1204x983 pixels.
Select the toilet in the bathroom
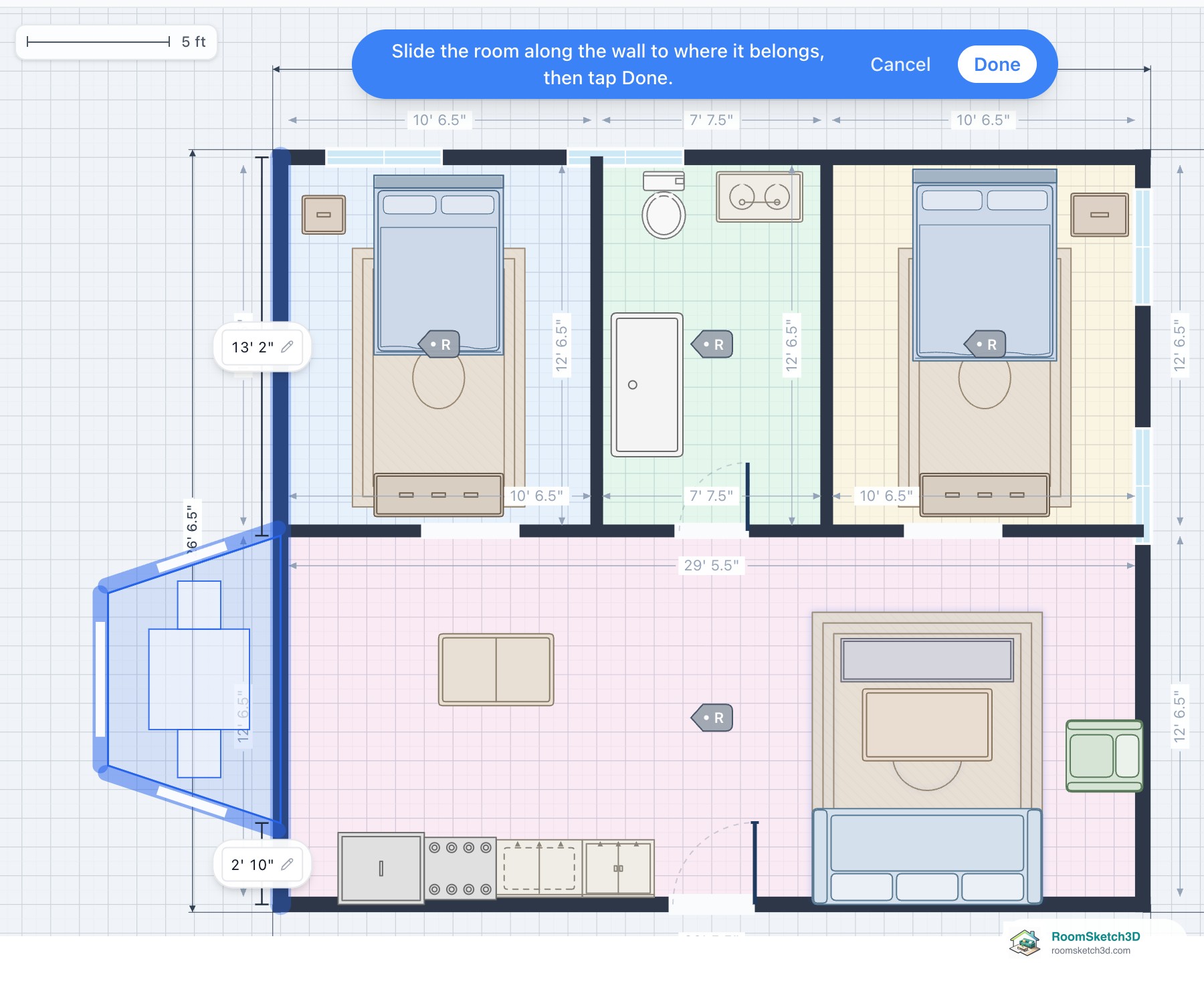[x=664, y=205]
